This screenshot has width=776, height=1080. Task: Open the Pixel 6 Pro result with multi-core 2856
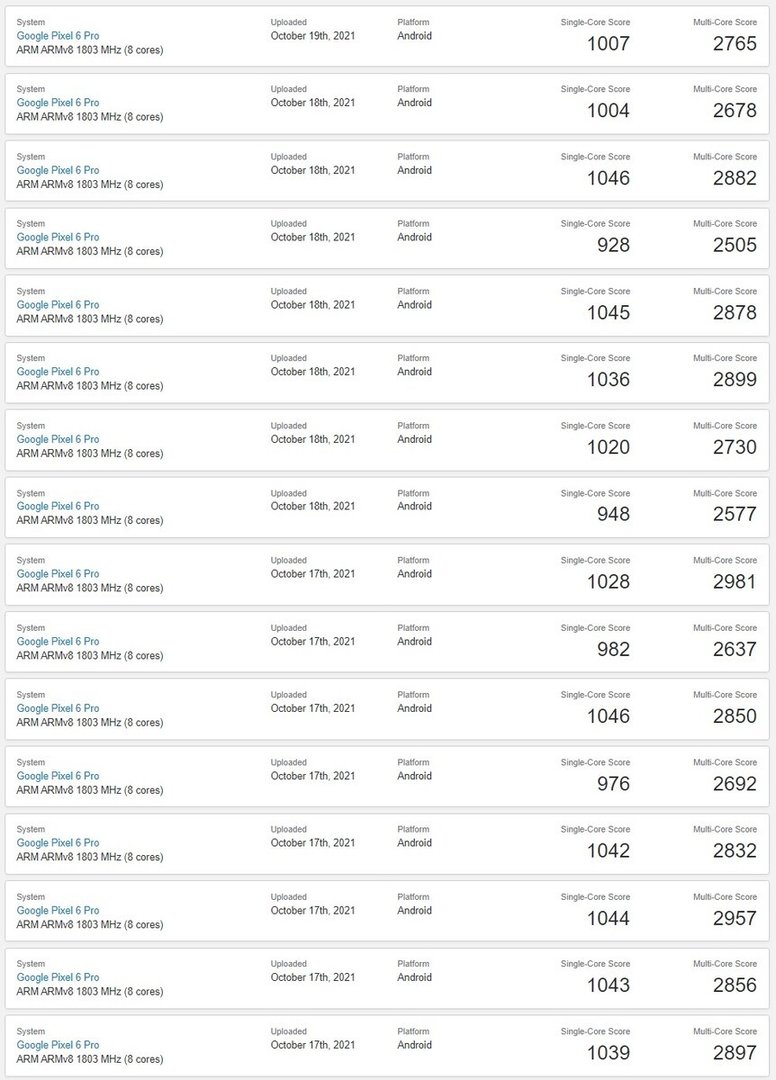58,977
